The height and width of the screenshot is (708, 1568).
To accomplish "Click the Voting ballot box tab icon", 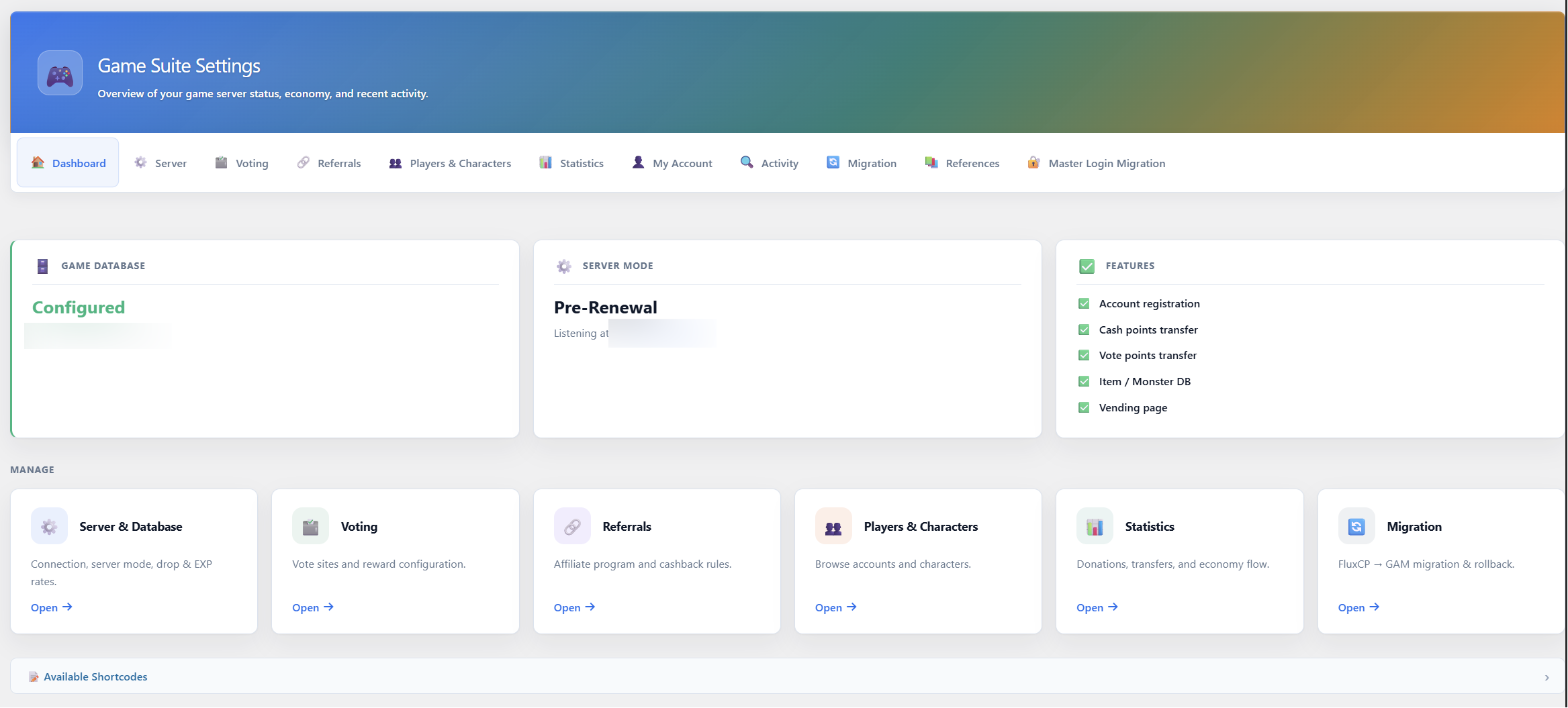I will 221,162.
